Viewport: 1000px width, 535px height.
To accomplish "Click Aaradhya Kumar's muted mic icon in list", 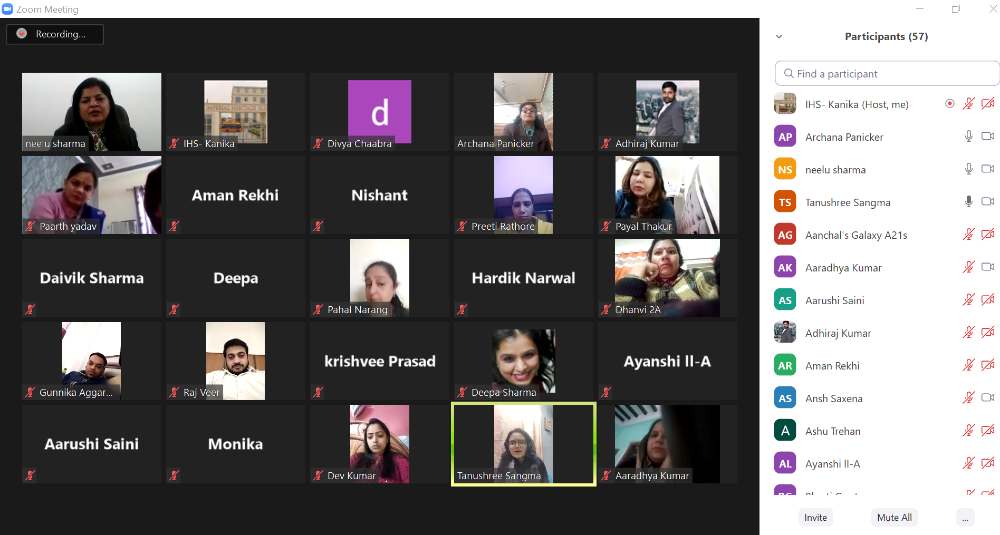I will coord(969,267).
